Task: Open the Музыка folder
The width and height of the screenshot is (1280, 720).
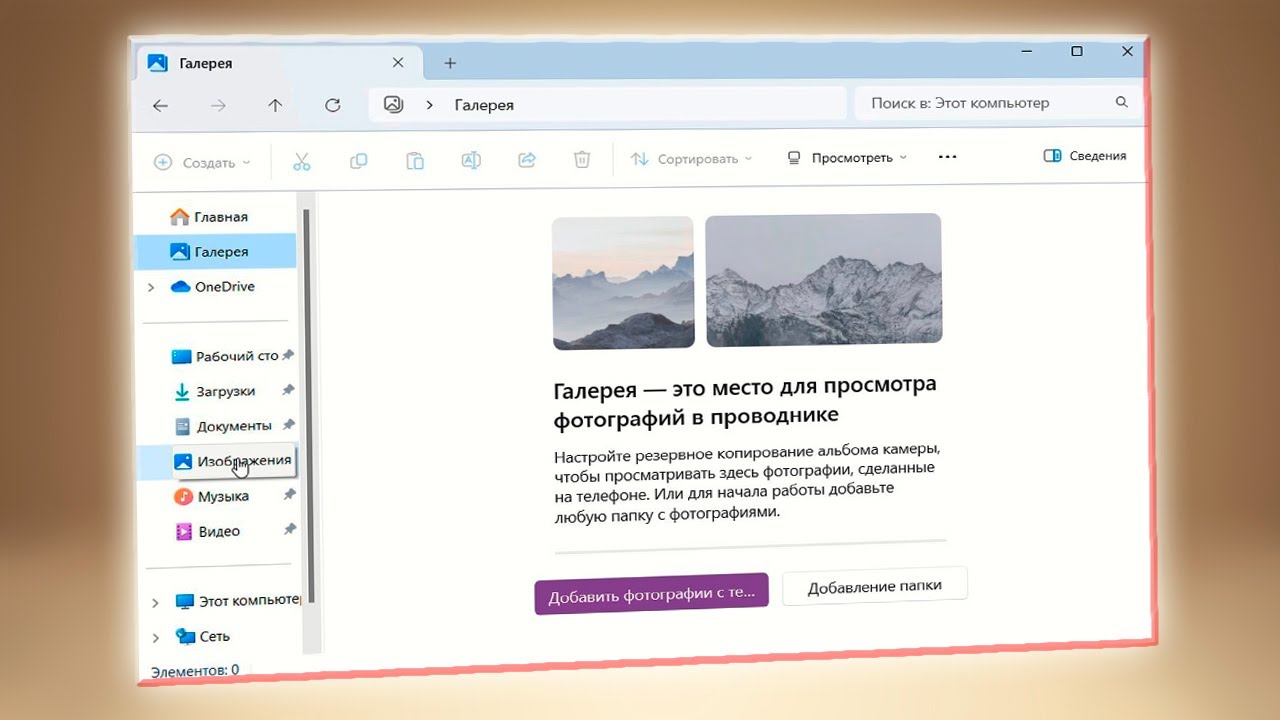Action: pos(211,496)
